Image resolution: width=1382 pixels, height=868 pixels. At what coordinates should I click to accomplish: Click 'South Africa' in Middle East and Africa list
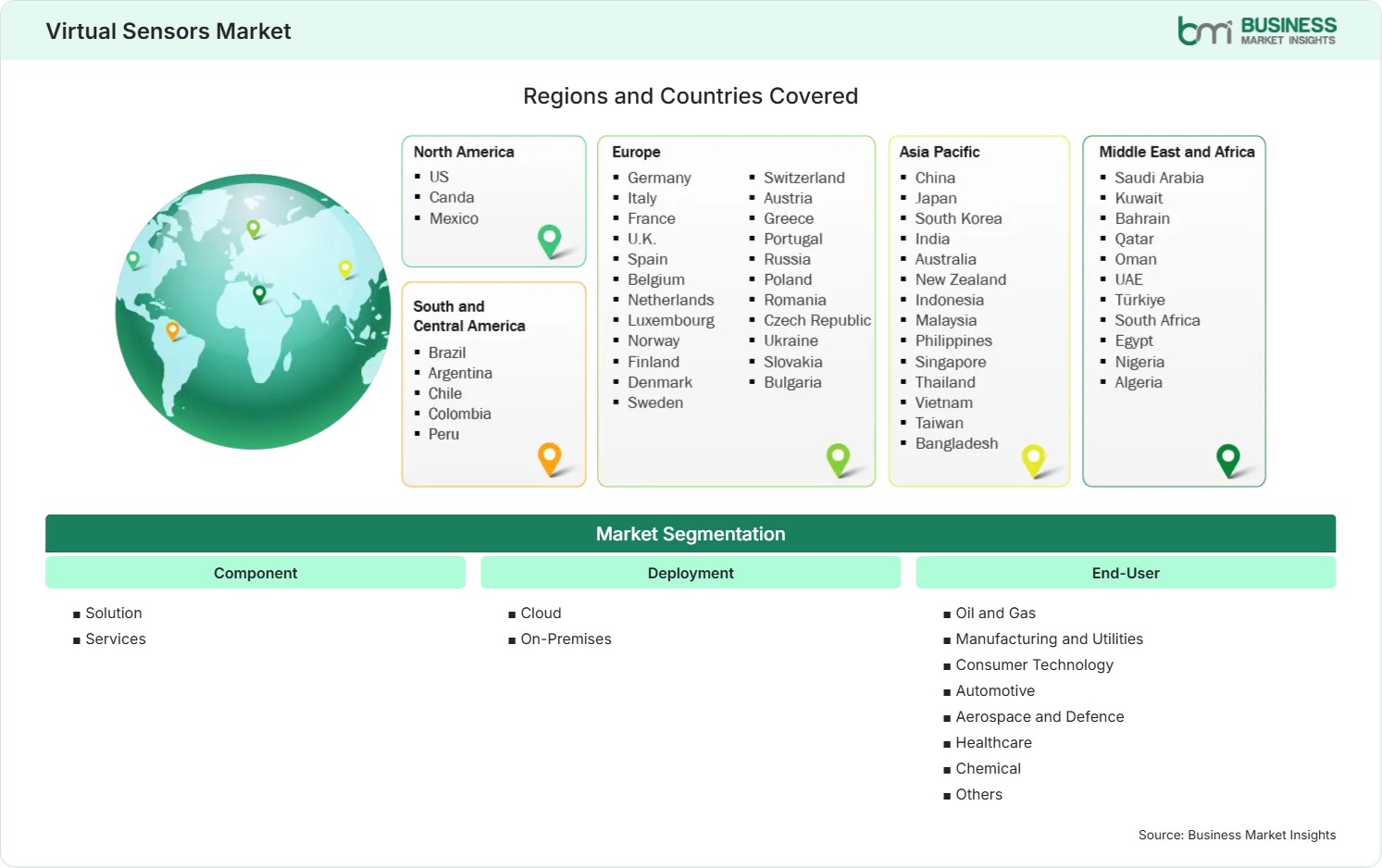pyautogui.click(x=1157, y=320)
